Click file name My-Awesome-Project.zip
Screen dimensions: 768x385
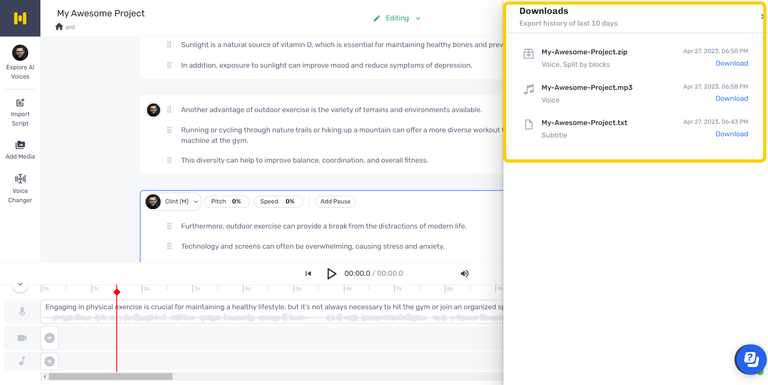[x=584, y=52]
